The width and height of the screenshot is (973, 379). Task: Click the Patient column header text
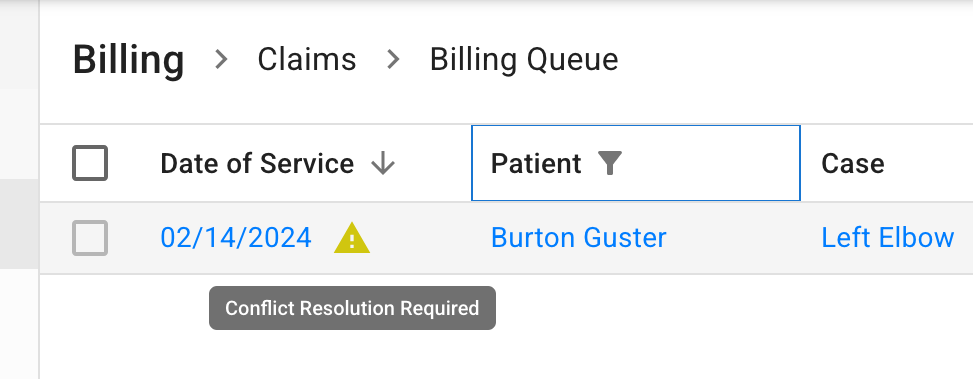536,164
